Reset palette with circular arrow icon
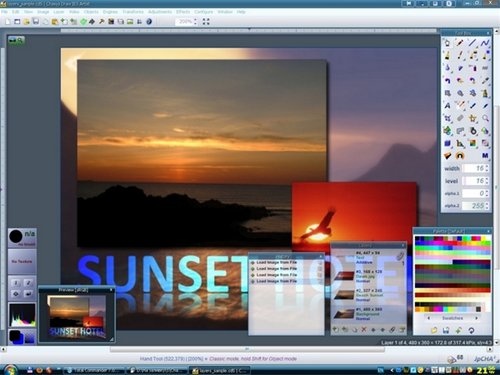 [471, 330]
